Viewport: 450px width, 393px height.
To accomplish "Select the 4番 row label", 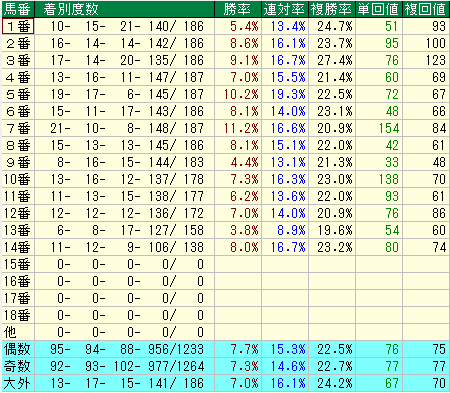I will (x=18, y=77).
